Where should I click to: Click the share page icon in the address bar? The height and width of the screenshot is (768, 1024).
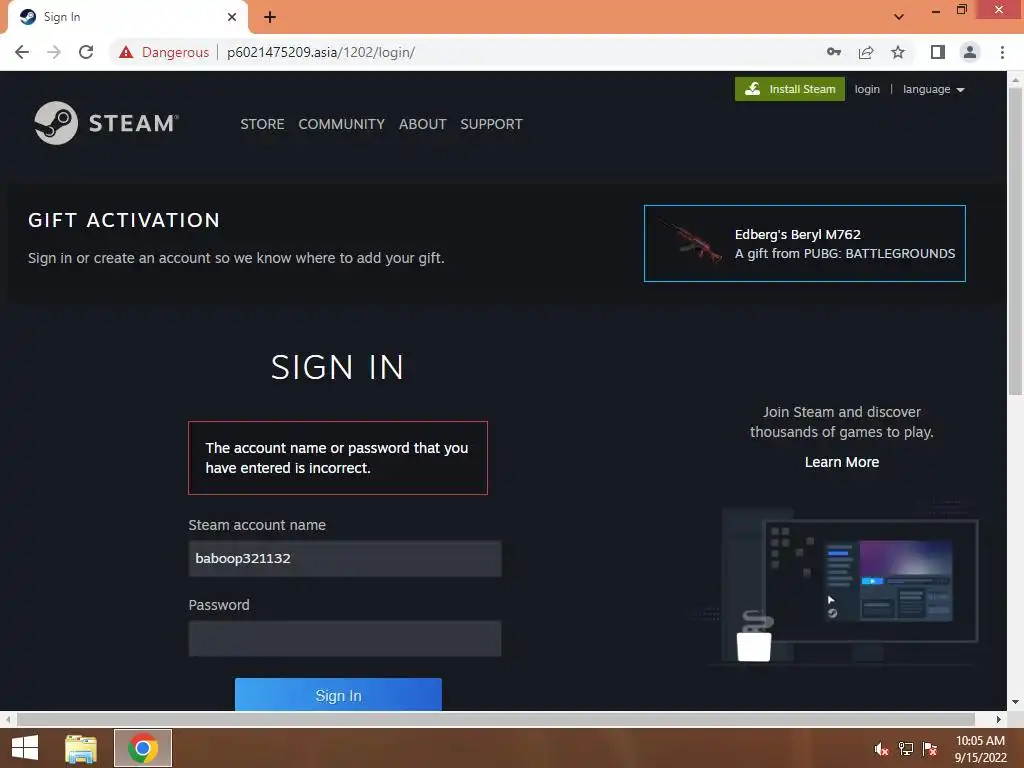pyautogui.click(x=866, y=52)
